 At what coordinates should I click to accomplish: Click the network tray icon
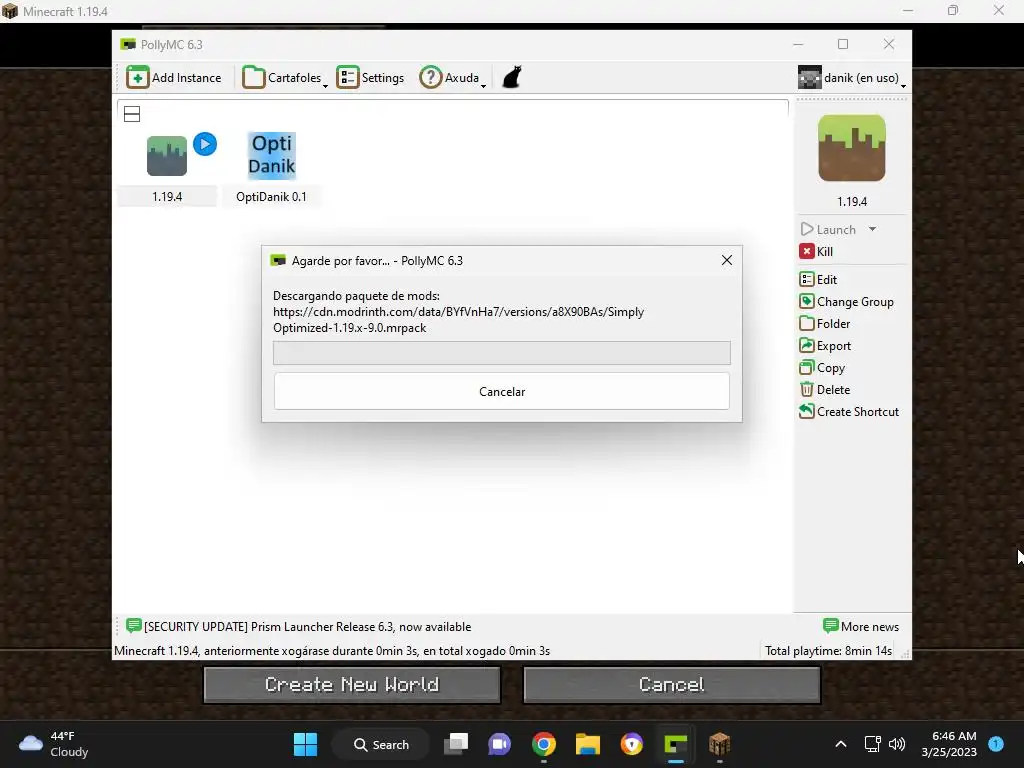[x=872, y=744]
